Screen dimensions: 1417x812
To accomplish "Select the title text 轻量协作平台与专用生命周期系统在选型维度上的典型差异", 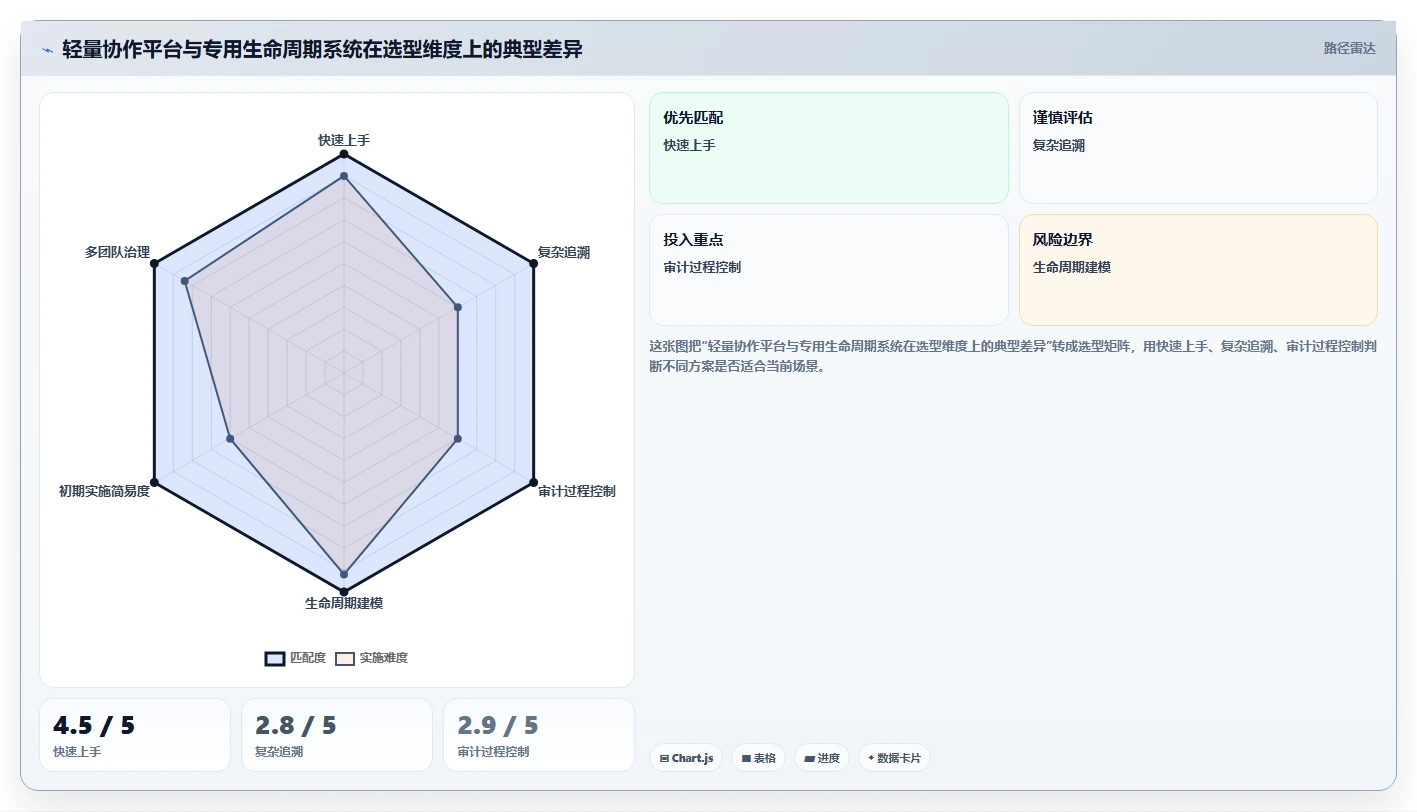I will [x=322, y=49].
